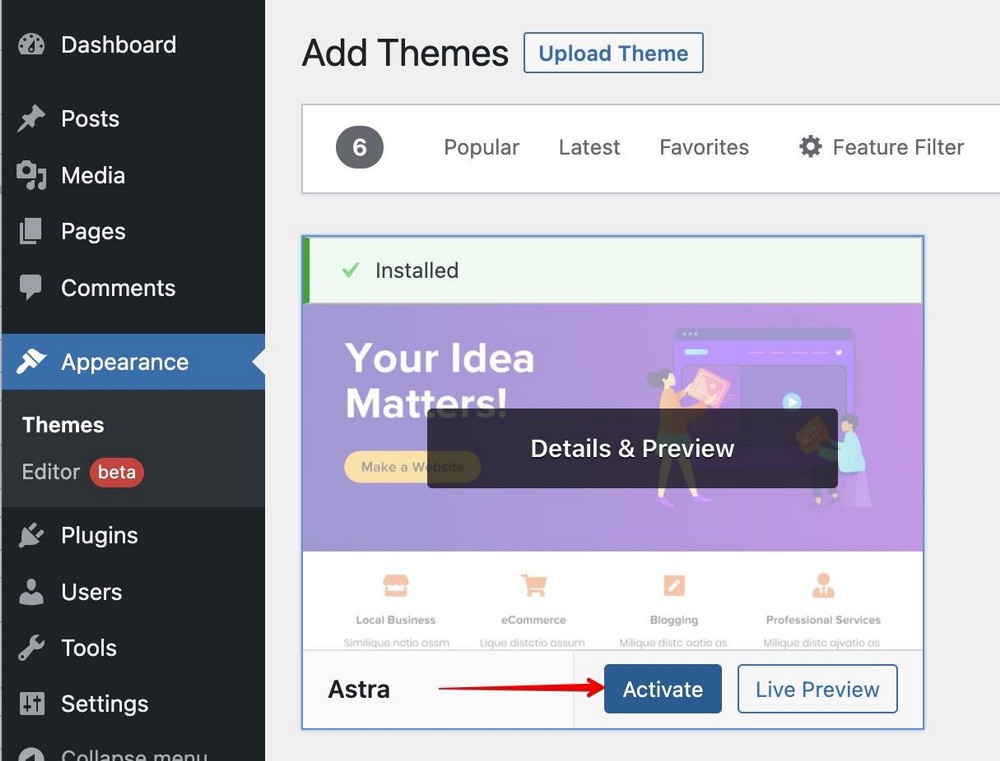
Task: Click the Pages stacked-sheets icon
Action: point(31,232)
